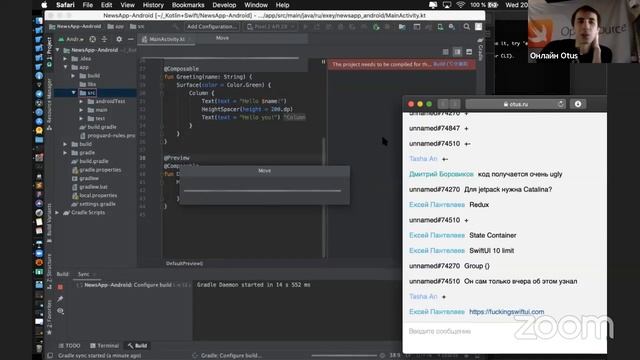Open the Develop menu
Image resolution: width=640 pixels, height=360 pixels.
tap(224, 5)
